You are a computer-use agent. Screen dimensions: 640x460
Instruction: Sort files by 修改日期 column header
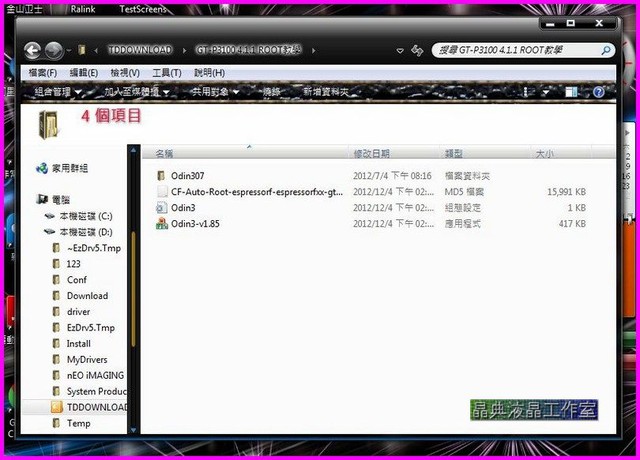[372, 154]
